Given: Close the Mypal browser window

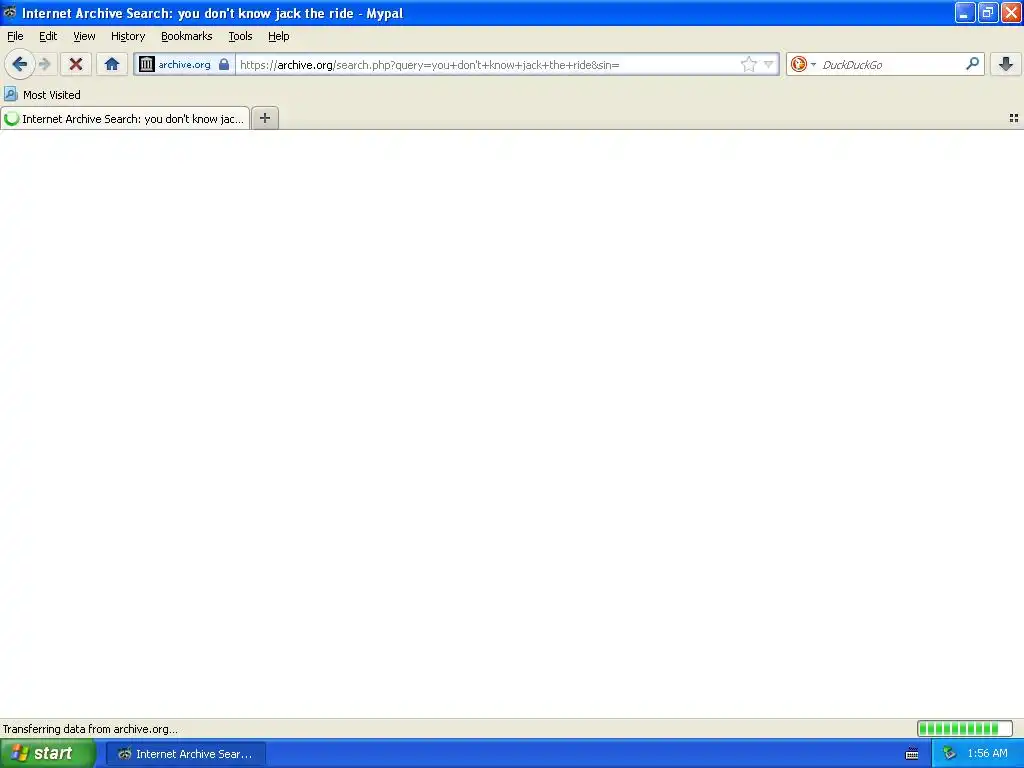Looking at the screenshot, I should pos(1011,12).
